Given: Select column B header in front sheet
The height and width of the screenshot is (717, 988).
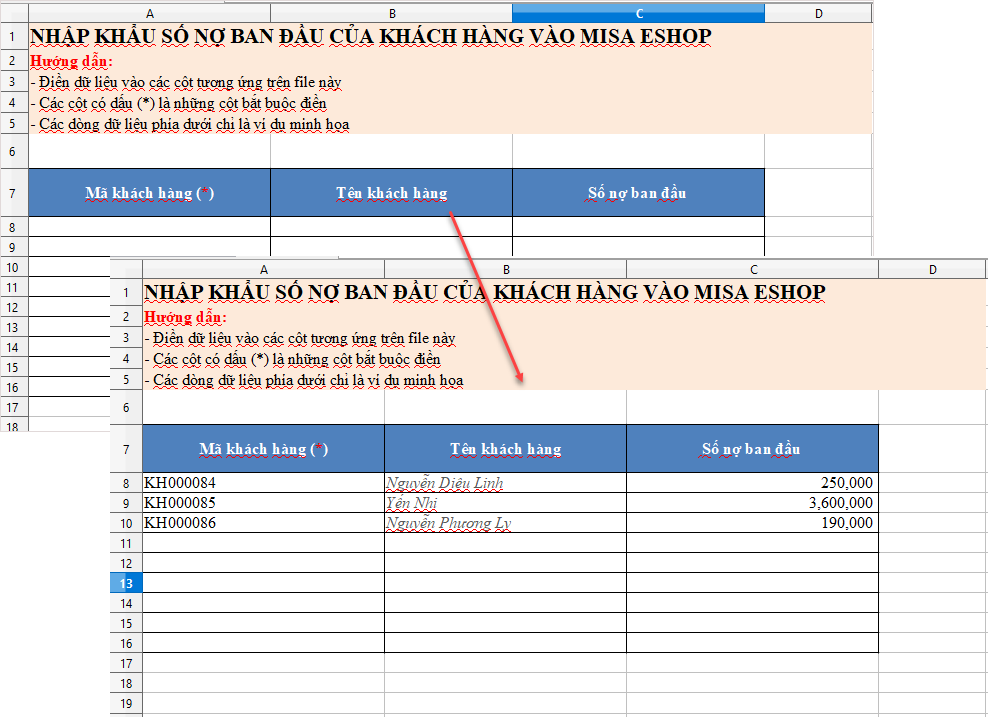Looking at the screenshot, I should click(x=505, y=269).
